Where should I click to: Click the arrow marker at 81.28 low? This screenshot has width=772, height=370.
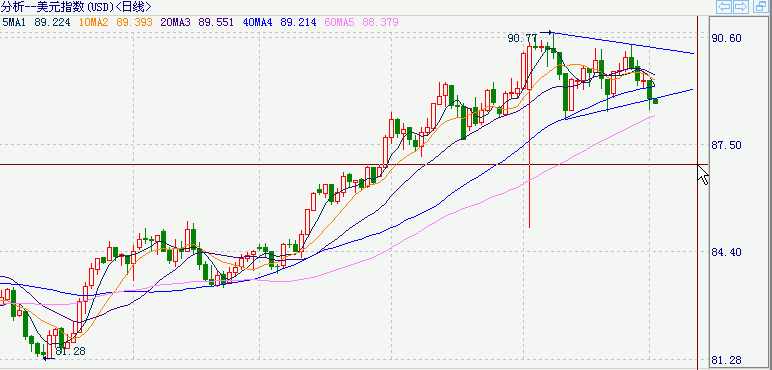[x=49, y=358]
